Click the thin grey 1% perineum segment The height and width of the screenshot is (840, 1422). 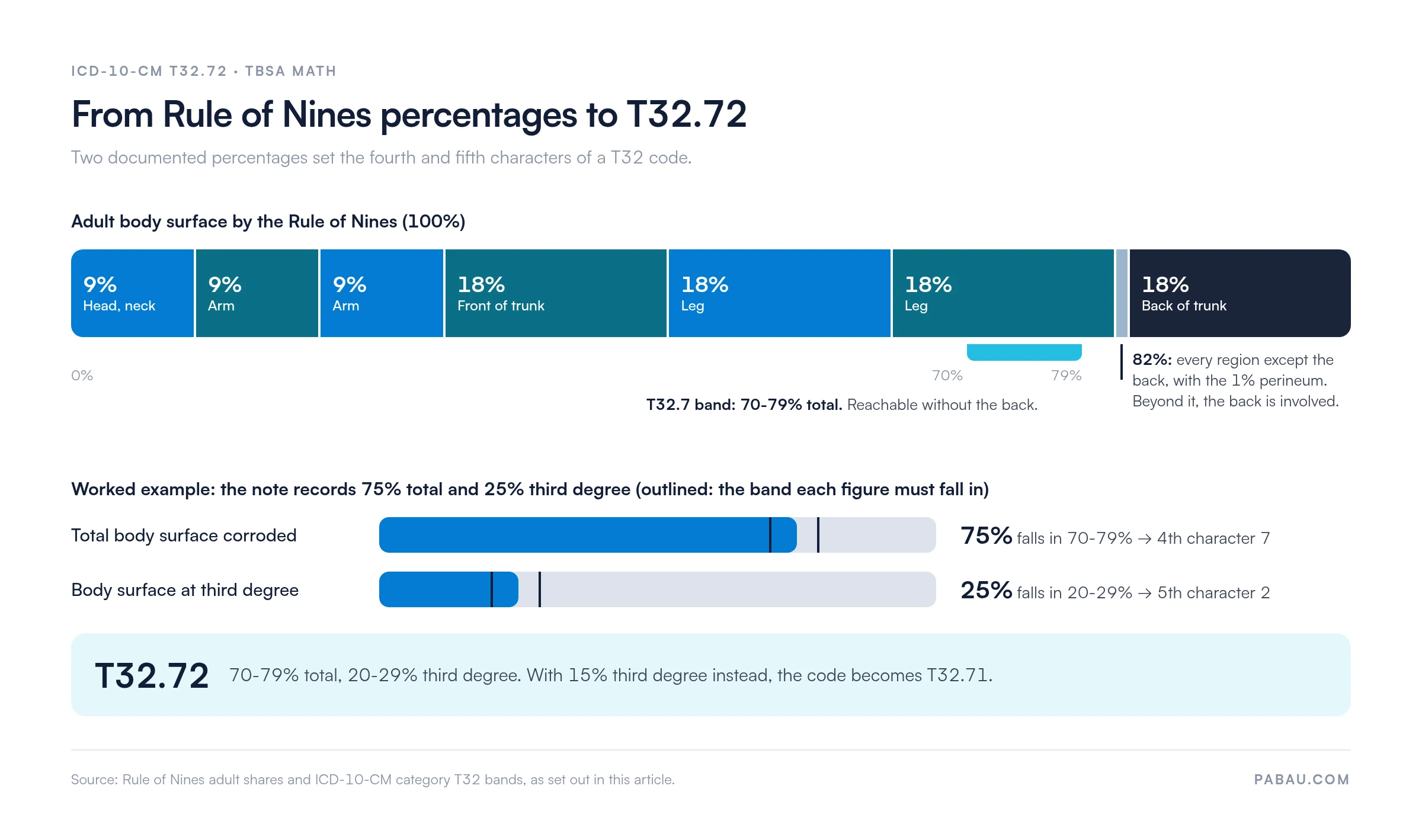click(1122, 293)
